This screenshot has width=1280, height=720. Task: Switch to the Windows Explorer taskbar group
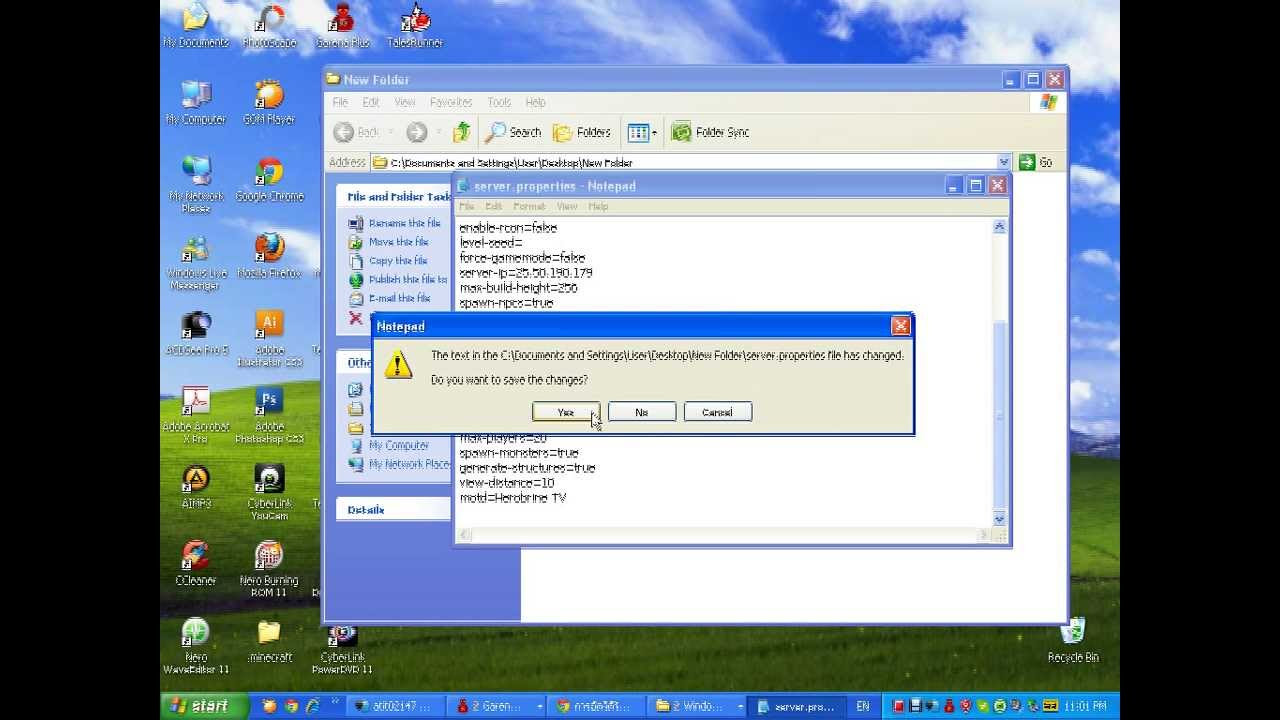click(696, 706)
